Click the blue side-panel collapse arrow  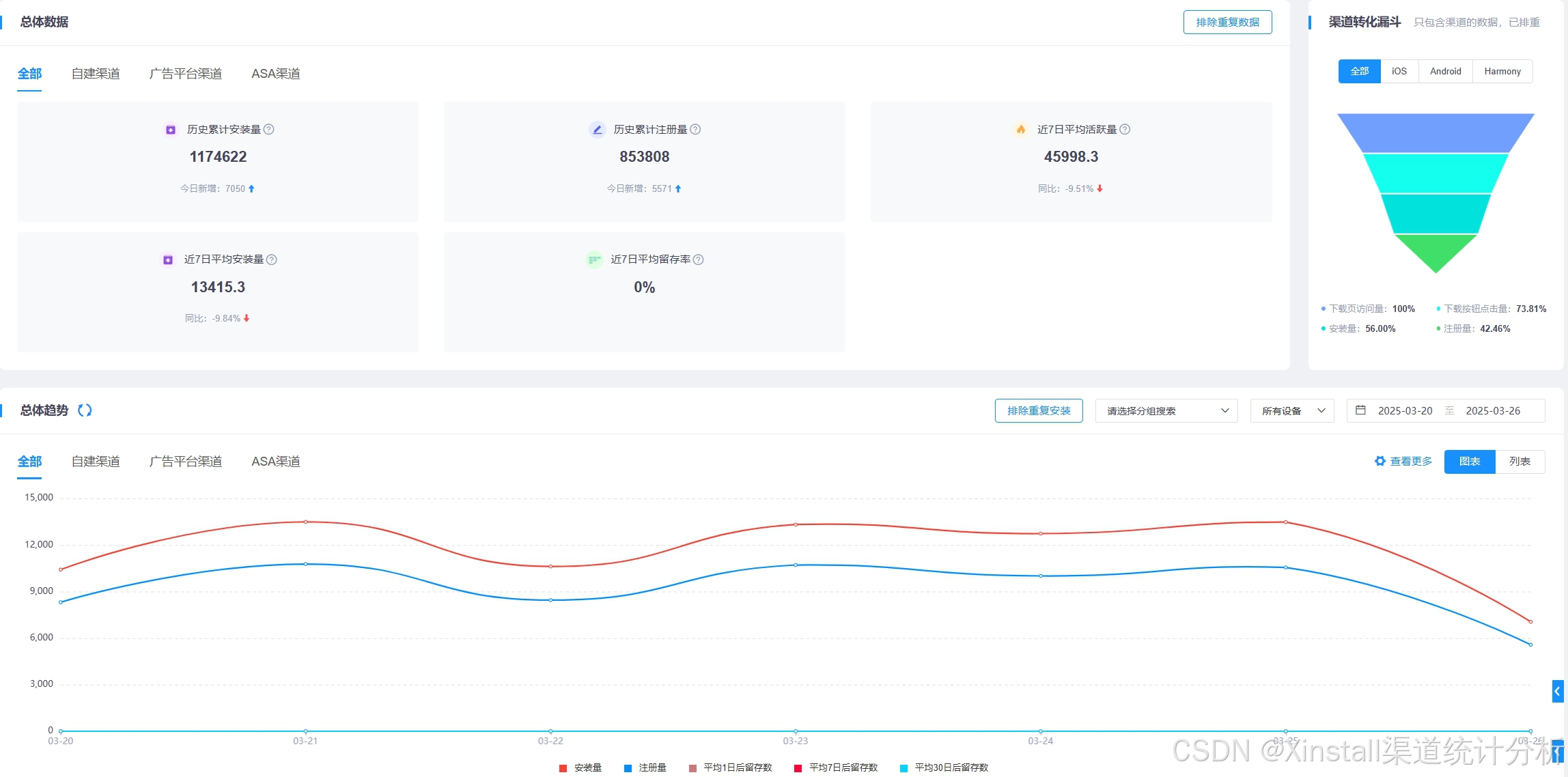(1557, 691)
